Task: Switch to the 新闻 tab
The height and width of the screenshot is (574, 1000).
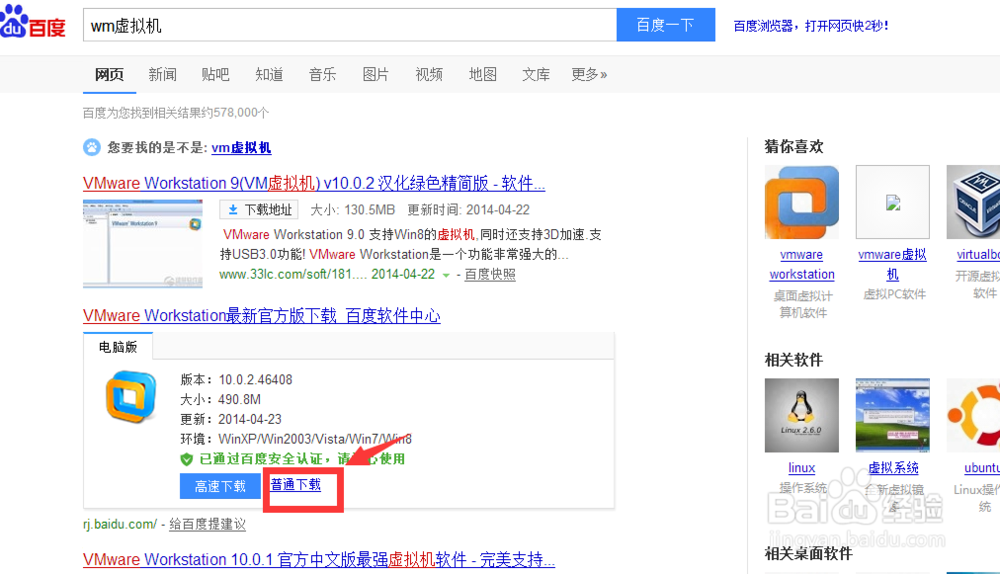Action: tap(163, 75)
